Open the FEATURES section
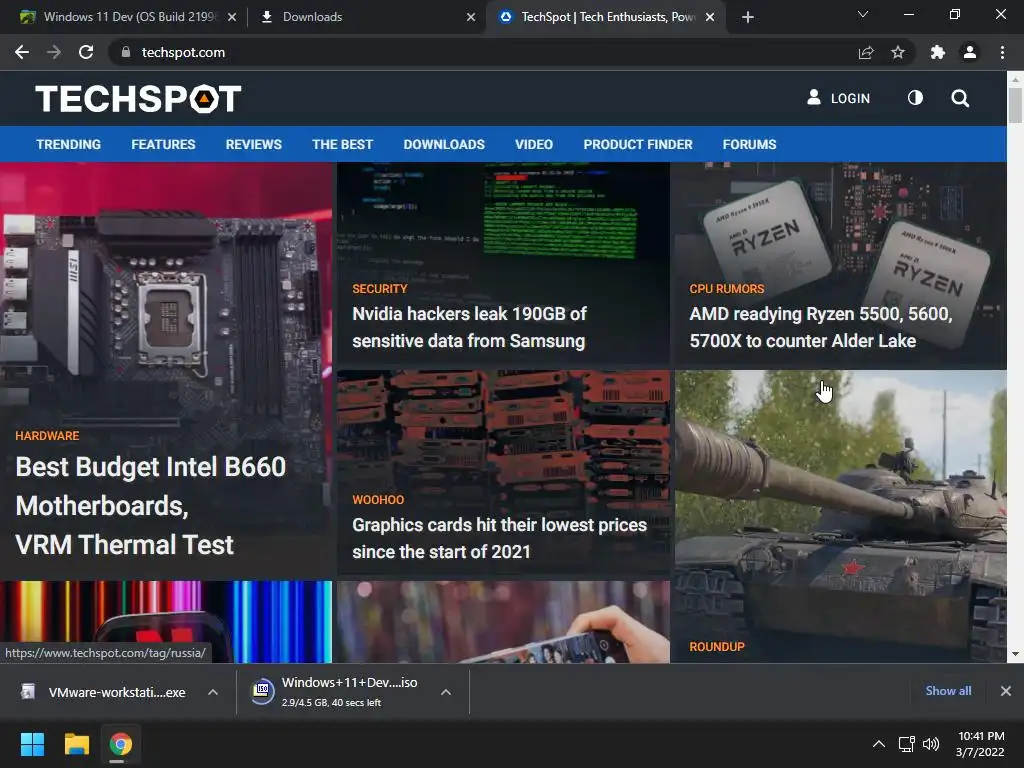Screen dimensions: 1024x768 (163, 144)
